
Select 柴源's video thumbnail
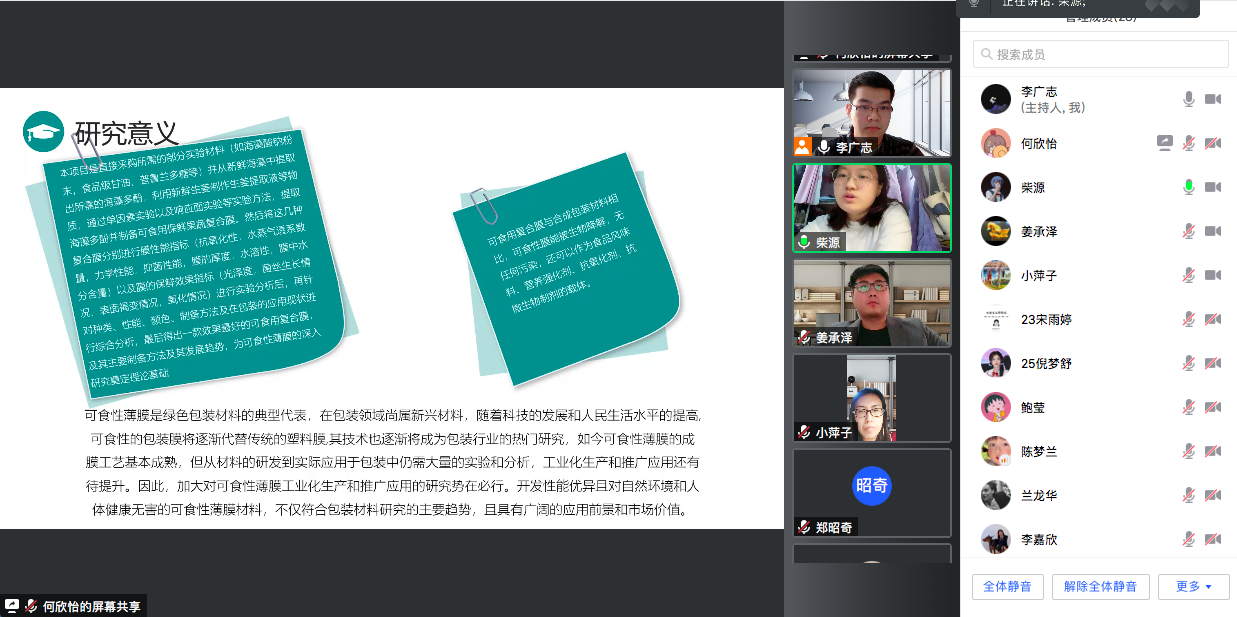coord(871,207)
